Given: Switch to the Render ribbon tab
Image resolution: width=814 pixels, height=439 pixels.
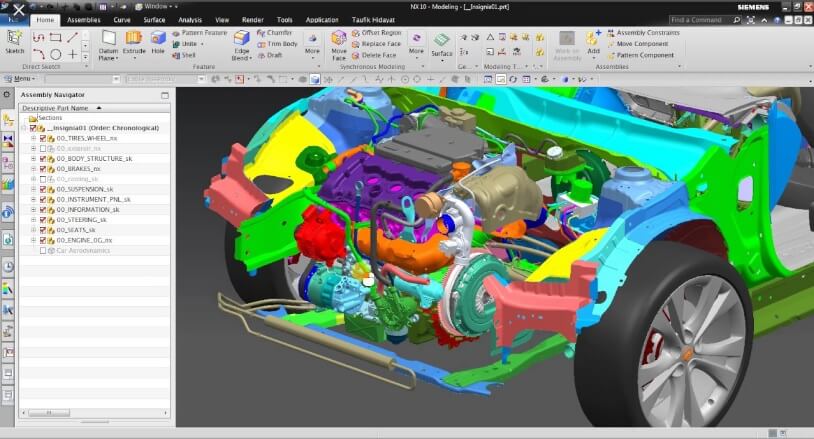Looking at the screenshot, I should point(253,20).
